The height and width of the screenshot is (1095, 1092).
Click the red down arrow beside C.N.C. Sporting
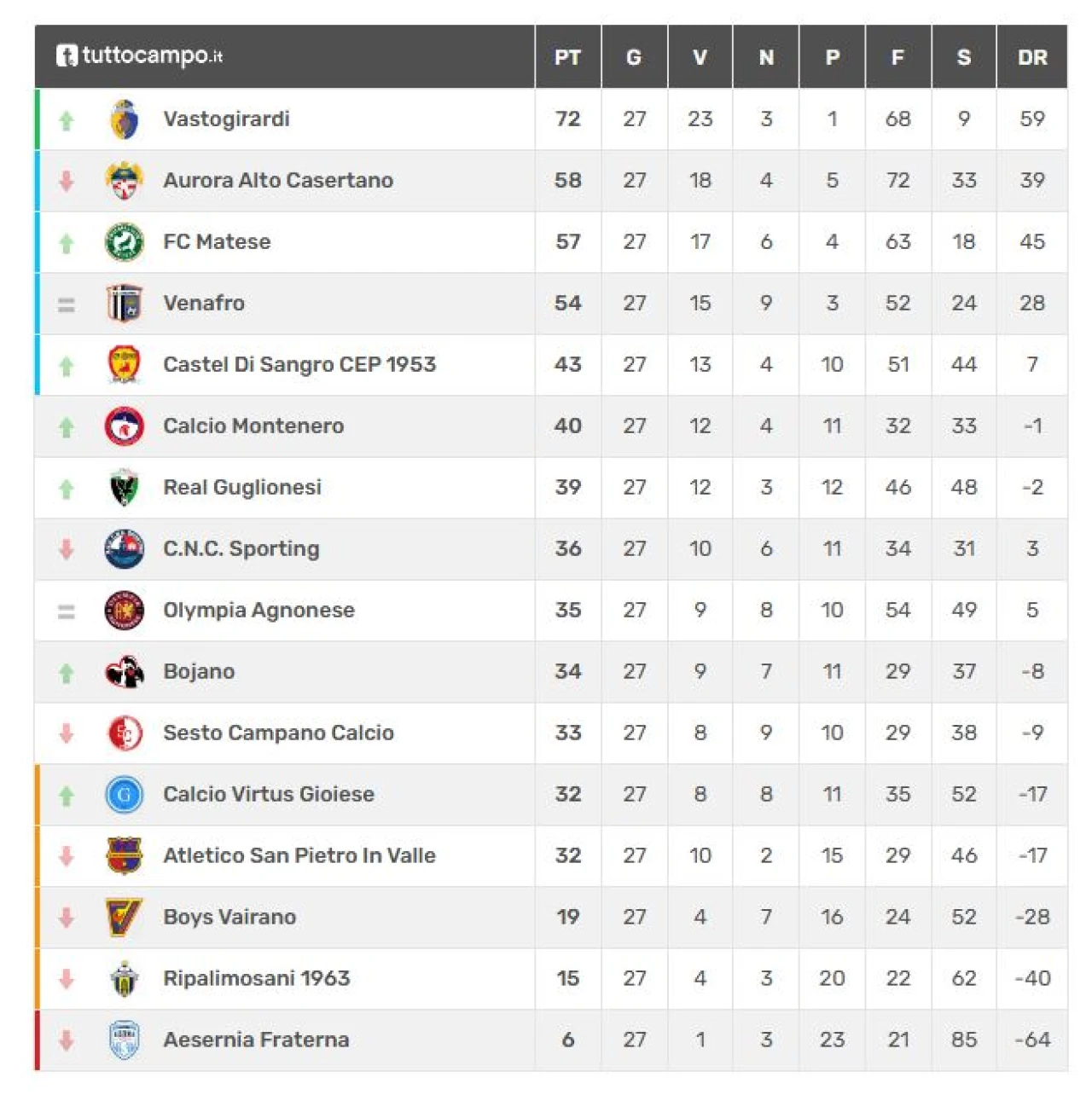(67, 549)
